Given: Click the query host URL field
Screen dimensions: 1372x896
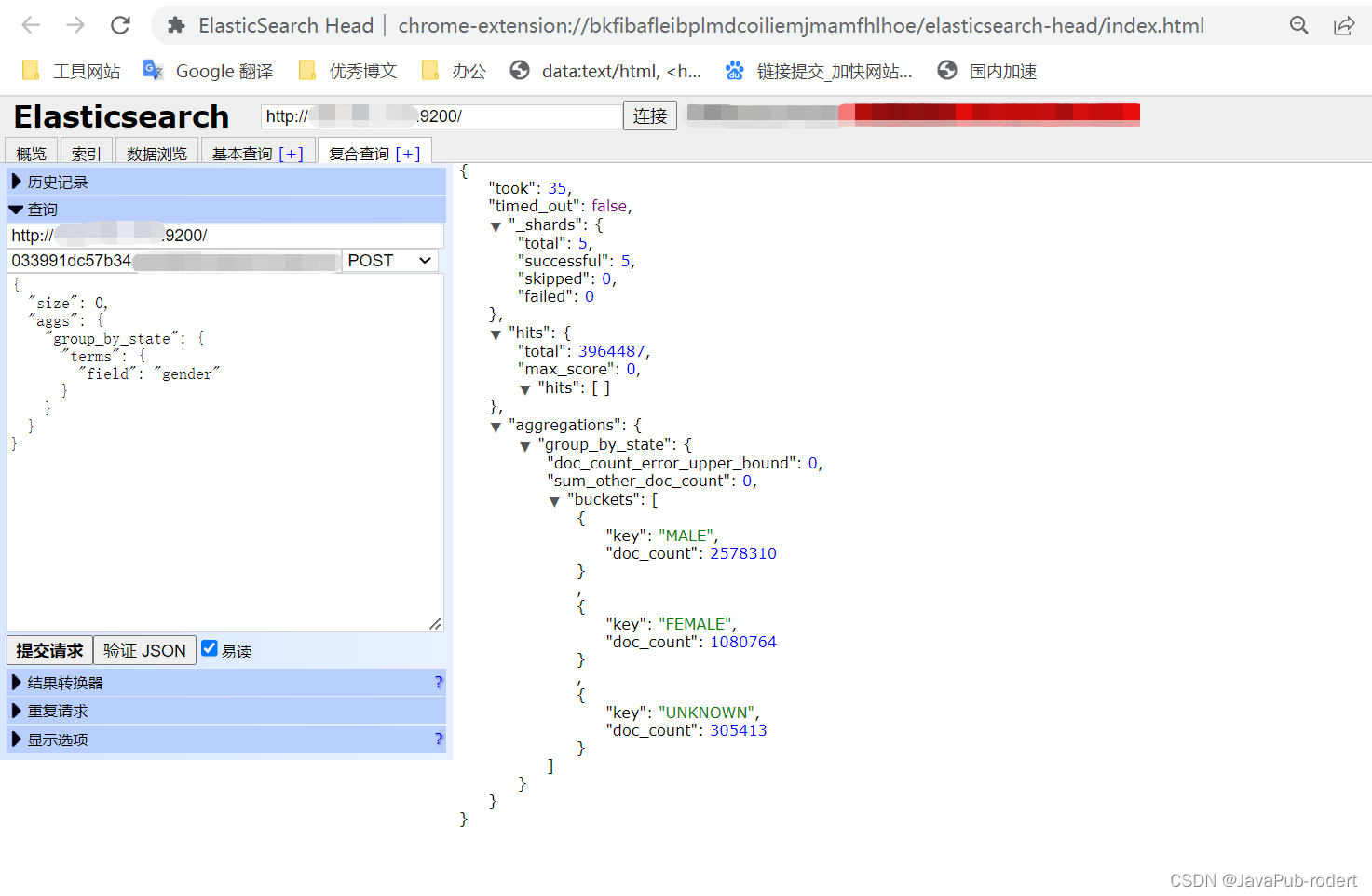Looking at the screenshot, I should [x=225, y=236].
